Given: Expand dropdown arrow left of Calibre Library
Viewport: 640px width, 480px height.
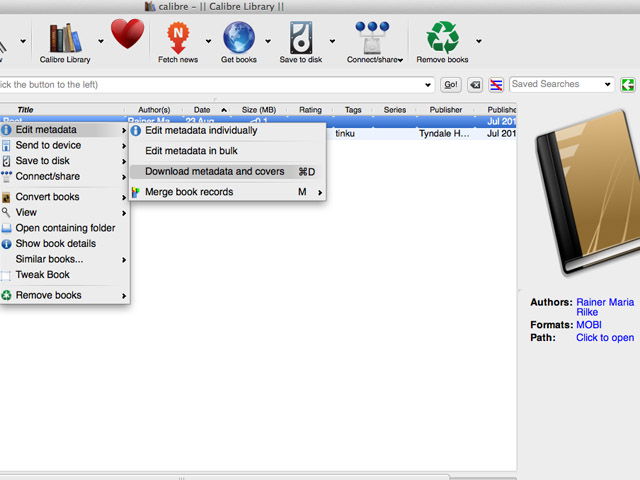Looking at the screenshot, I should (x=23, y=41).
